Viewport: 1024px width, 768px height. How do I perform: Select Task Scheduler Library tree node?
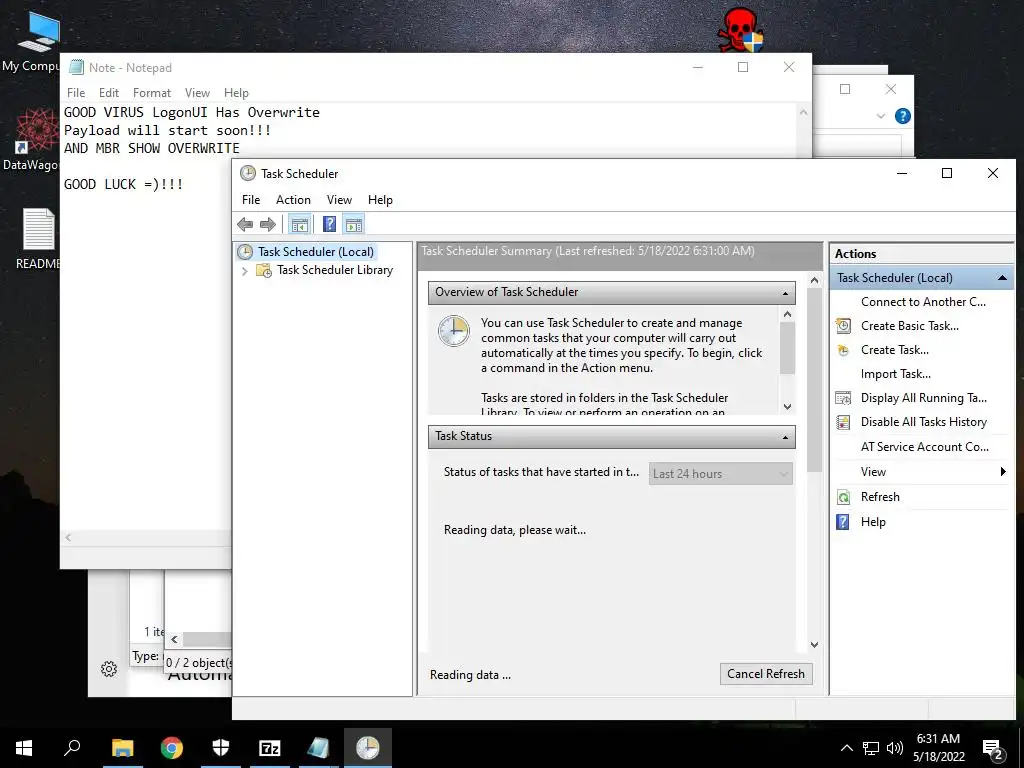(x=334, y=270)
